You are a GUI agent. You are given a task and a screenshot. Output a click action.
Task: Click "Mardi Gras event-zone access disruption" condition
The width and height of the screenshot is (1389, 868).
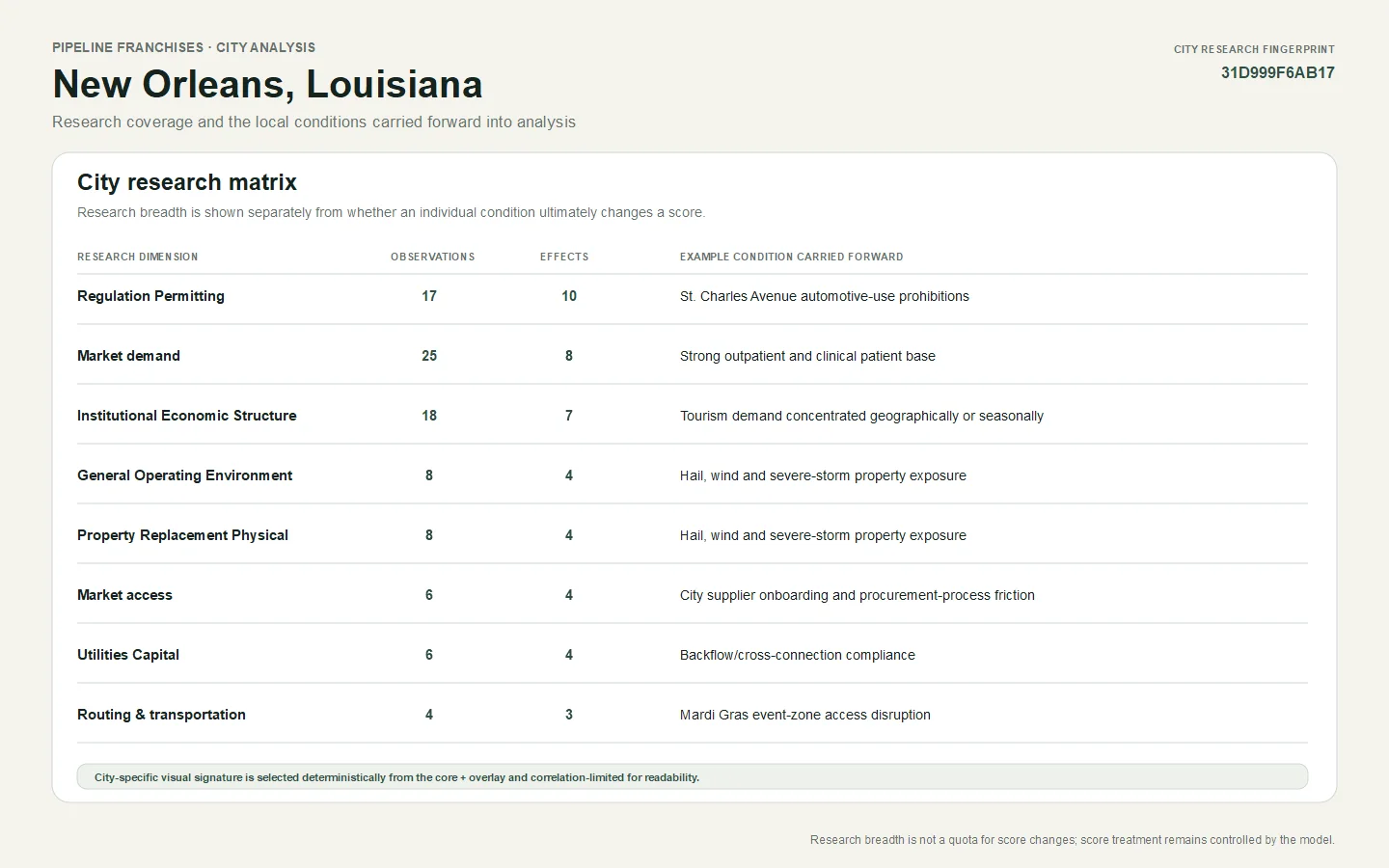(805, 715)
